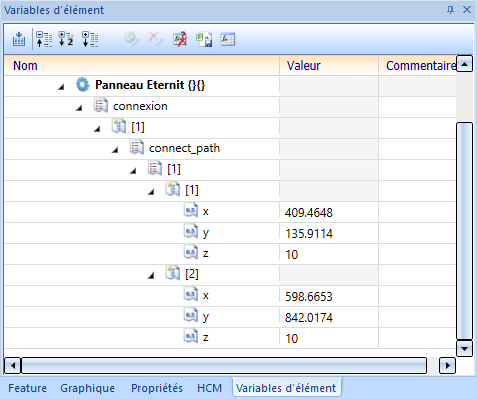The height and width of the screenshot is (399, 477).
Task: Click the delete unused variables icon
Action: tap(180, 39)
